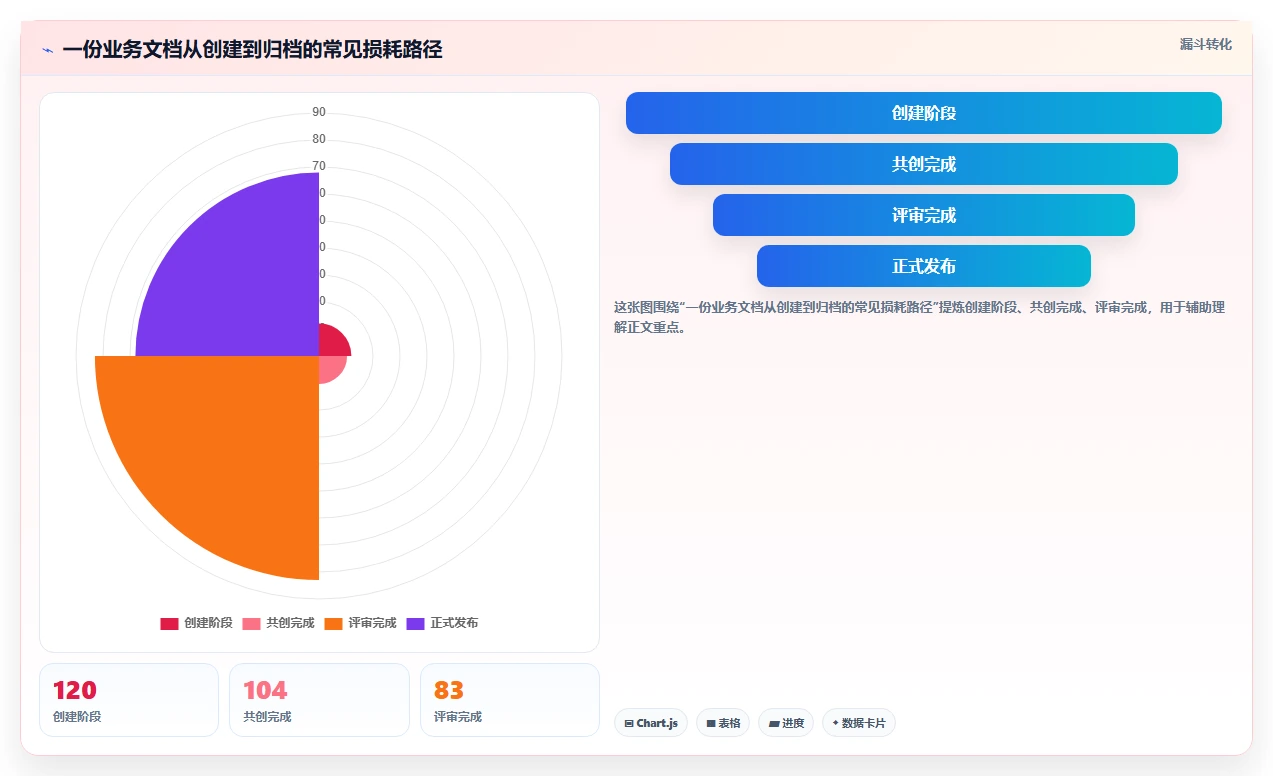Click the pink 共创完成 chart segment

[x=330, y=367]
